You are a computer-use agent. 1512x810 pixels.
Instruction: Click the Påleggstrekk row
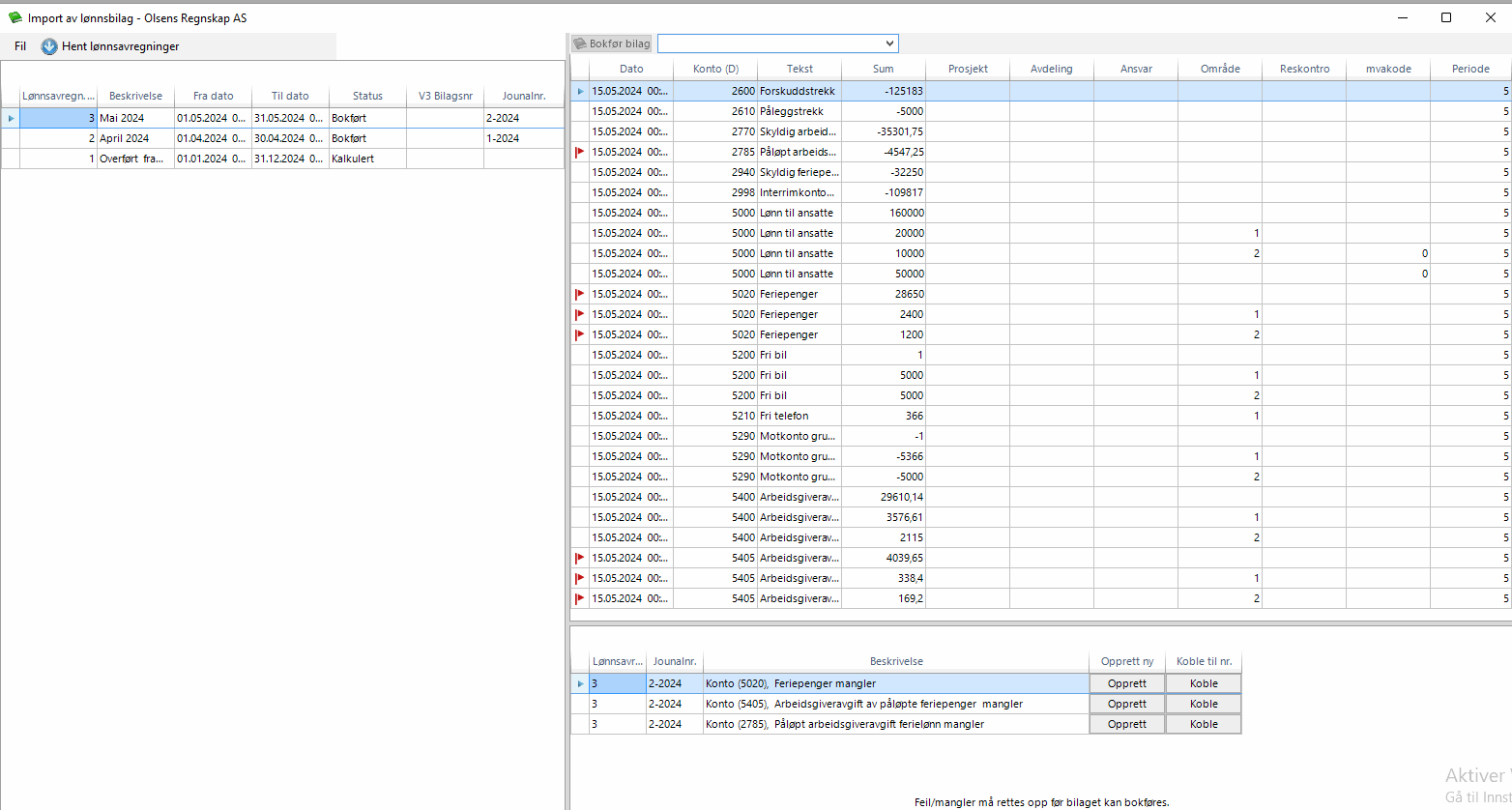tap(1041, 111)
